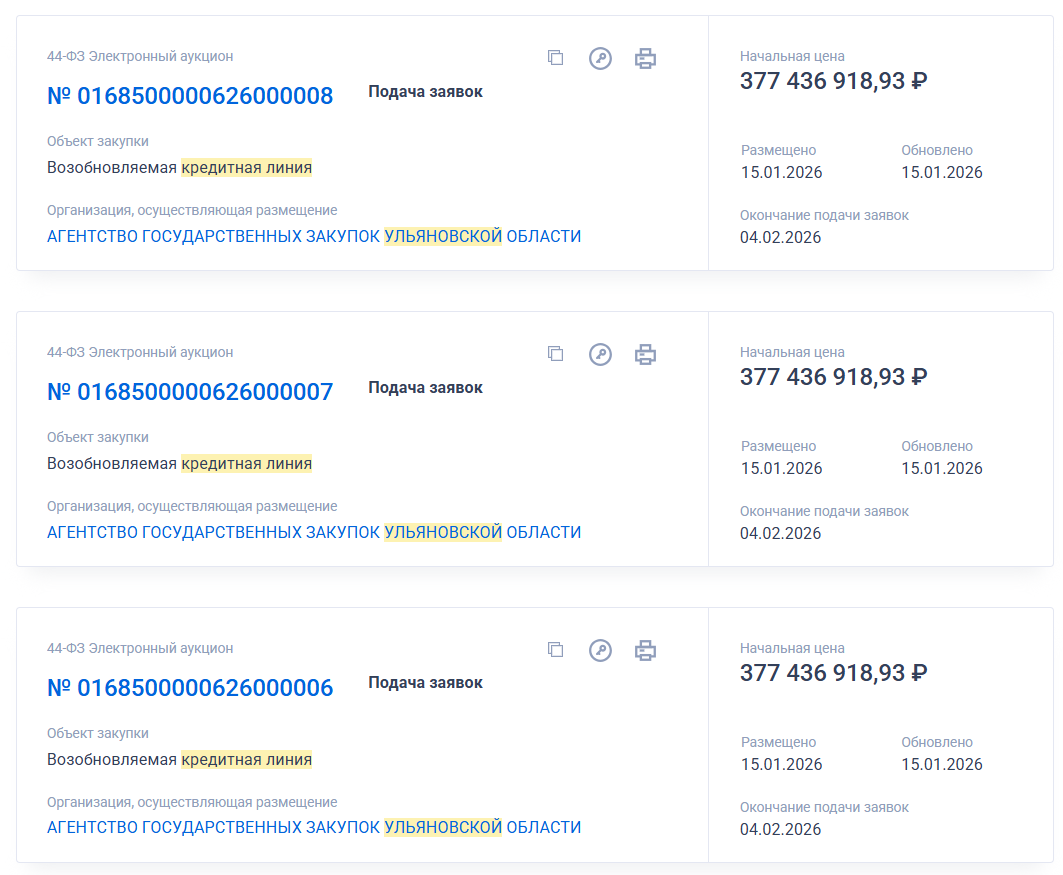Click 'Подача заявок' status in the first card
1063x875 pixels.
coord(425,92)
